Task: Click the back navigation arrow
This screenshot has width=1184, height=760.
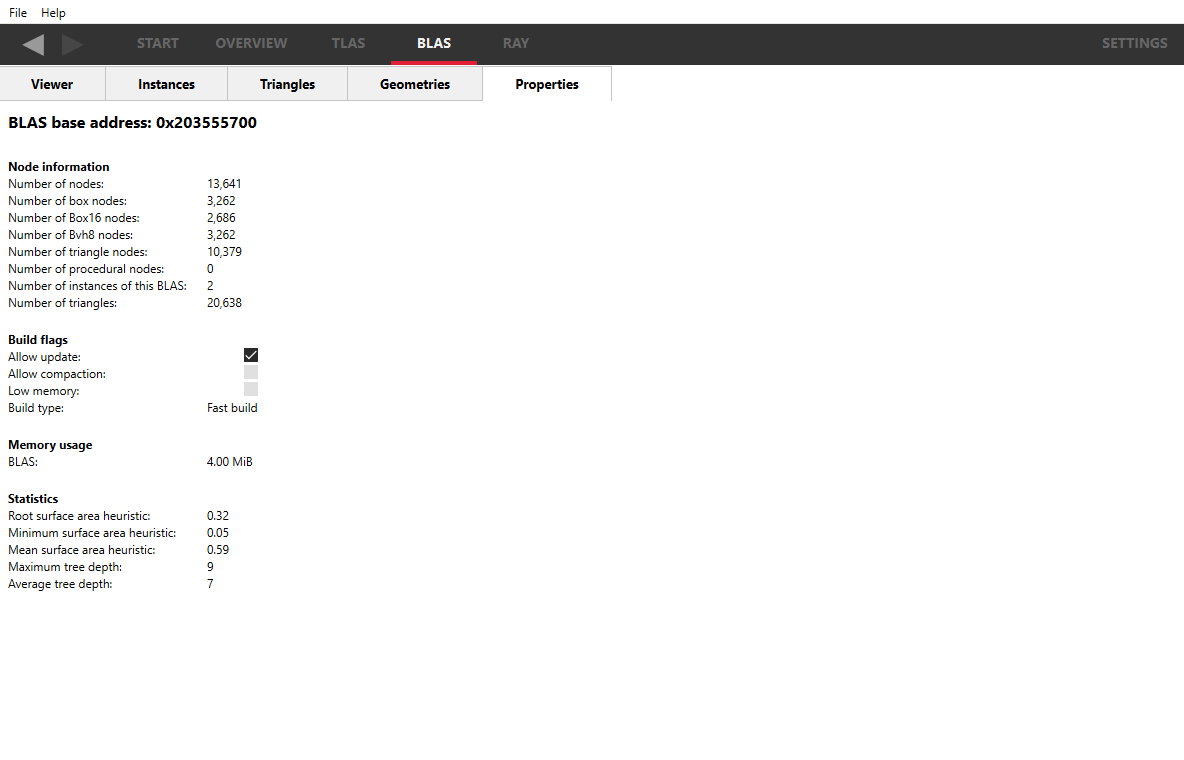Action: [x=33, y=44]
